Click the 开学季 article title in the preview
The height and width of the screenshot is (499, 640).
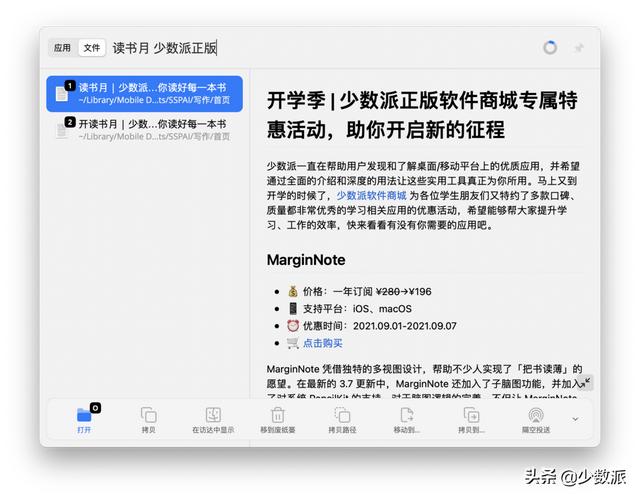pos(422,115)
